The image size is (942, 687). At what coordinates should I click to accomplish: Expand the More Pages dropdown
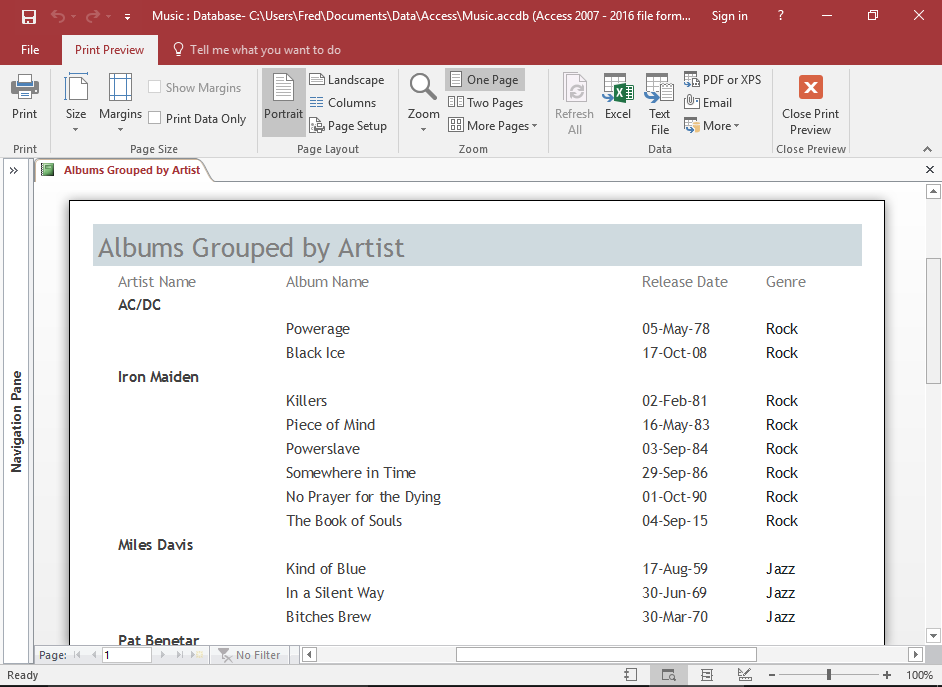click(x=493, y=125)
